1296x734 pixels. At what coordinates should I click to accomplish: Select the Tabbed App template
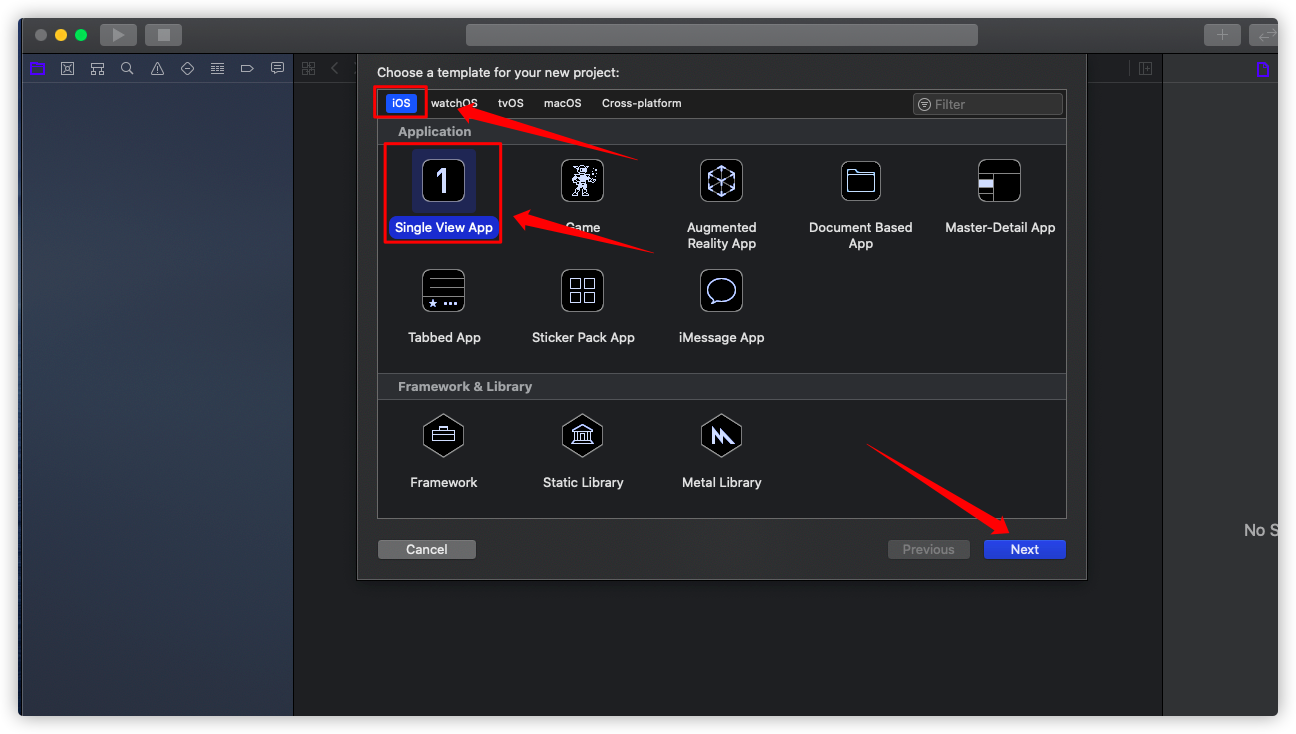click(444, 306)
